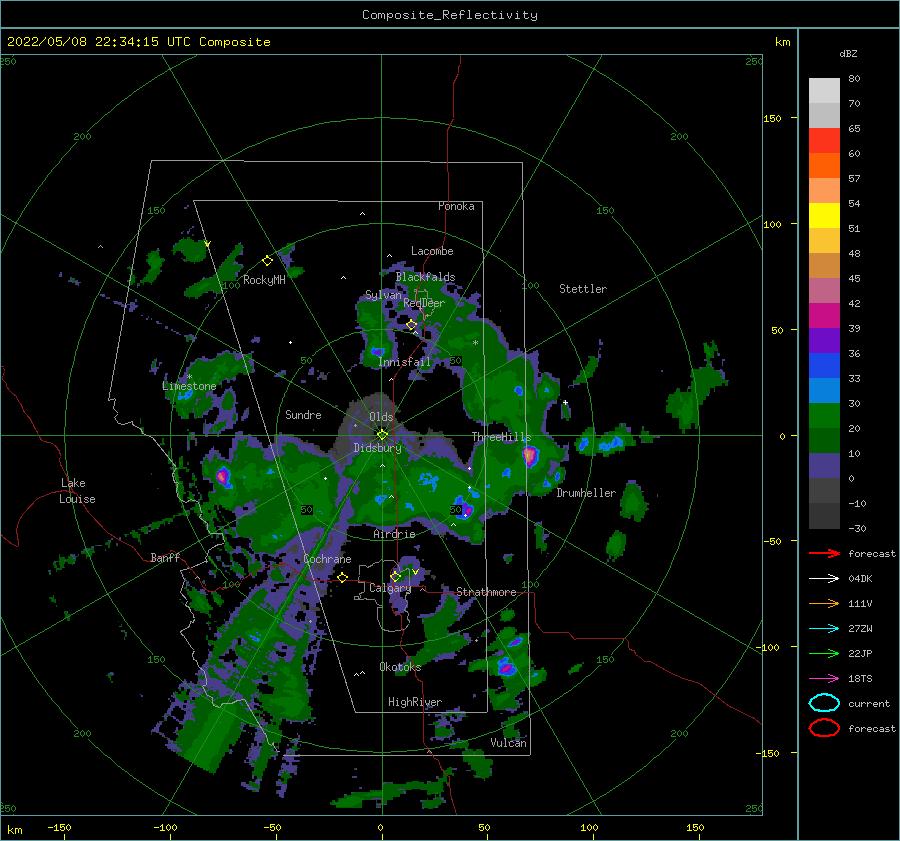Click the 'Innisfail' city label

(404, 362)
